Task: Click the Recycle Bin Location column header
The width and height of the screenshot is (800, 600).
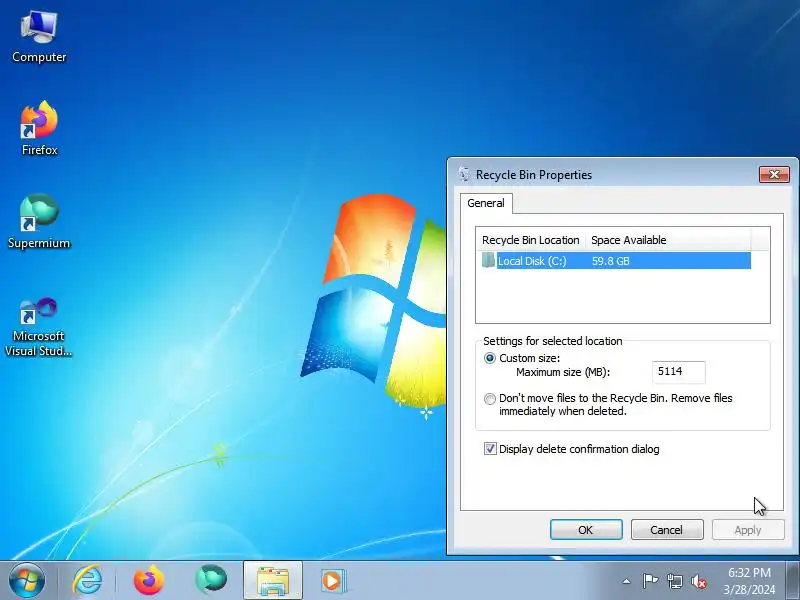Action: (531, 240)
